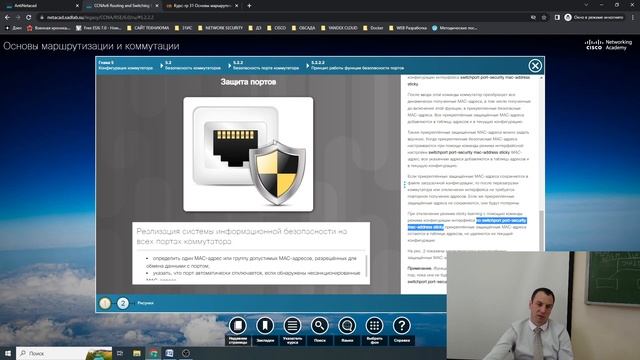Open the browser side panel icon

(x=557, y=18)
